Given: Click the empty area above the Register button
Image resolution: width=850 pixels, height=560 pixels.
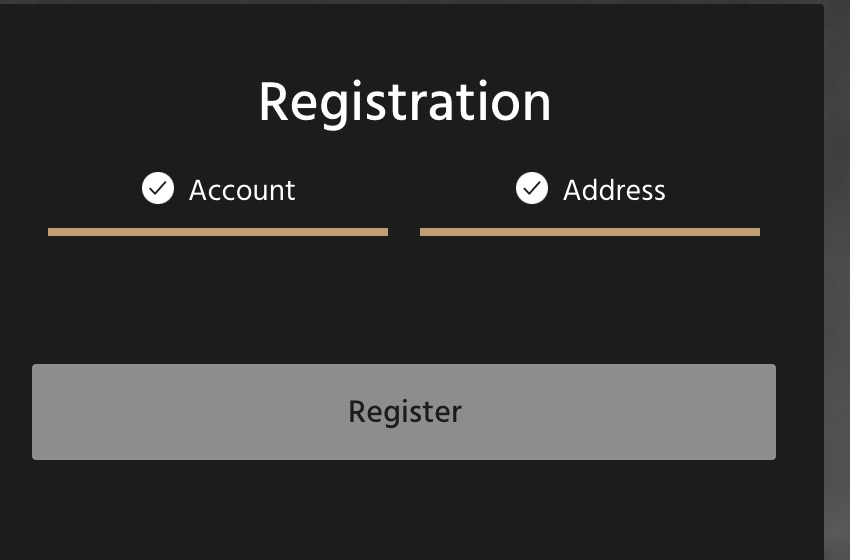Looking at the screenshot, I should click(404, 300).
